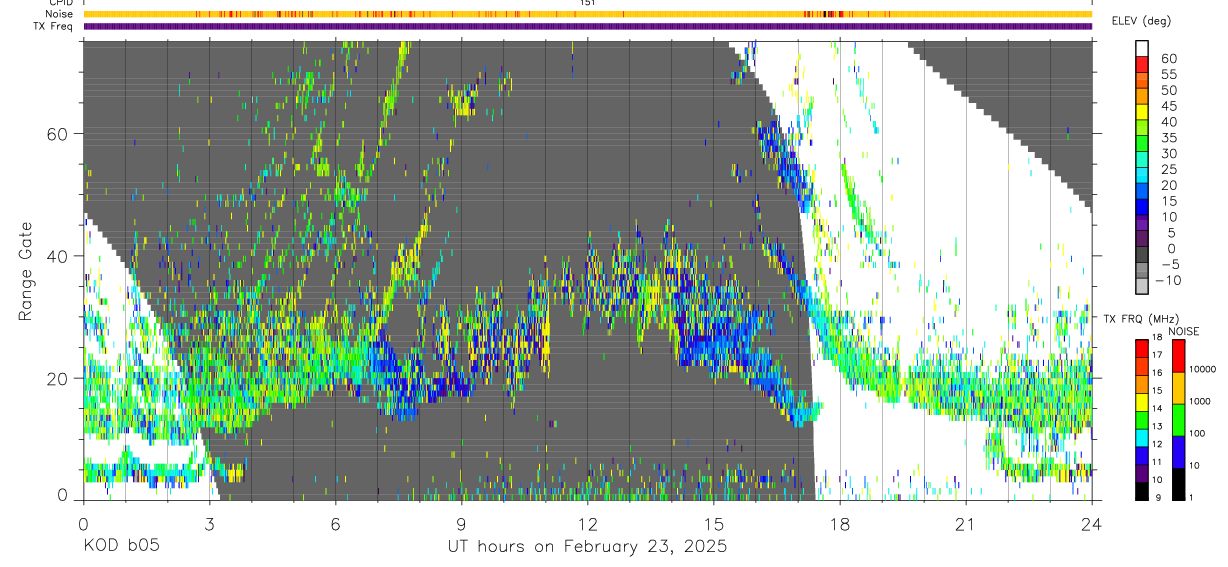Click the purple TX Freq strip above the plot
The width and height of the screenshot is (1228, 567).
(x=587, y=26)
